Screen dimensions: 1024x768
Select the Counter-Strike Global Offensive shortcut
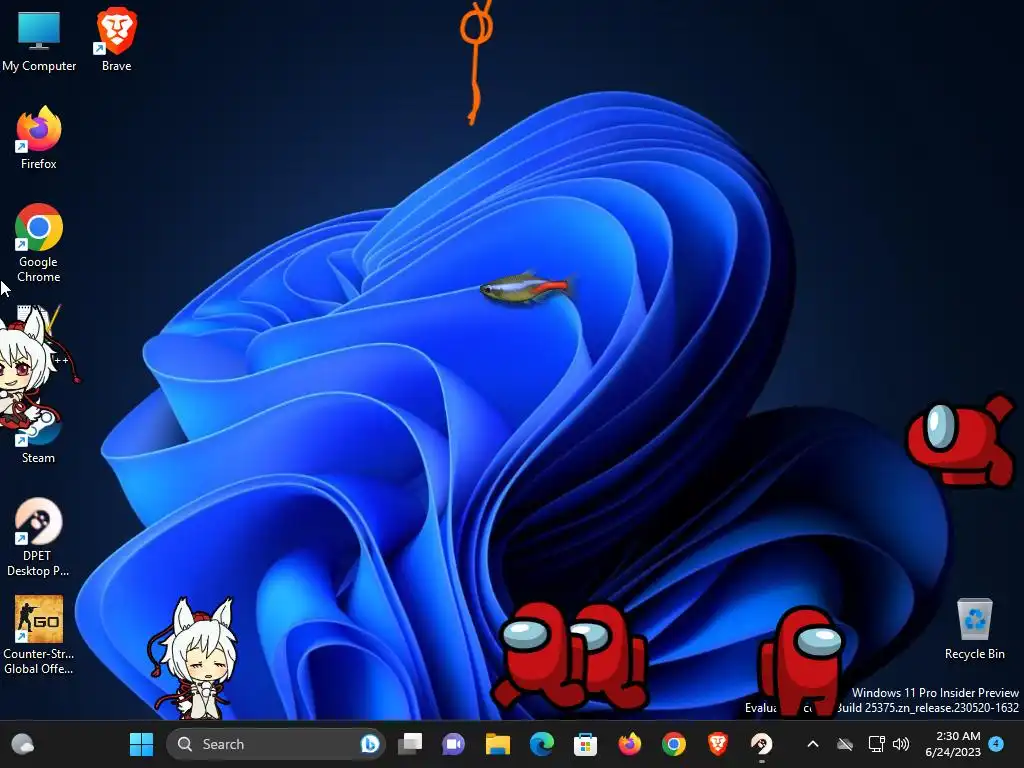click(x=38, y=635)
